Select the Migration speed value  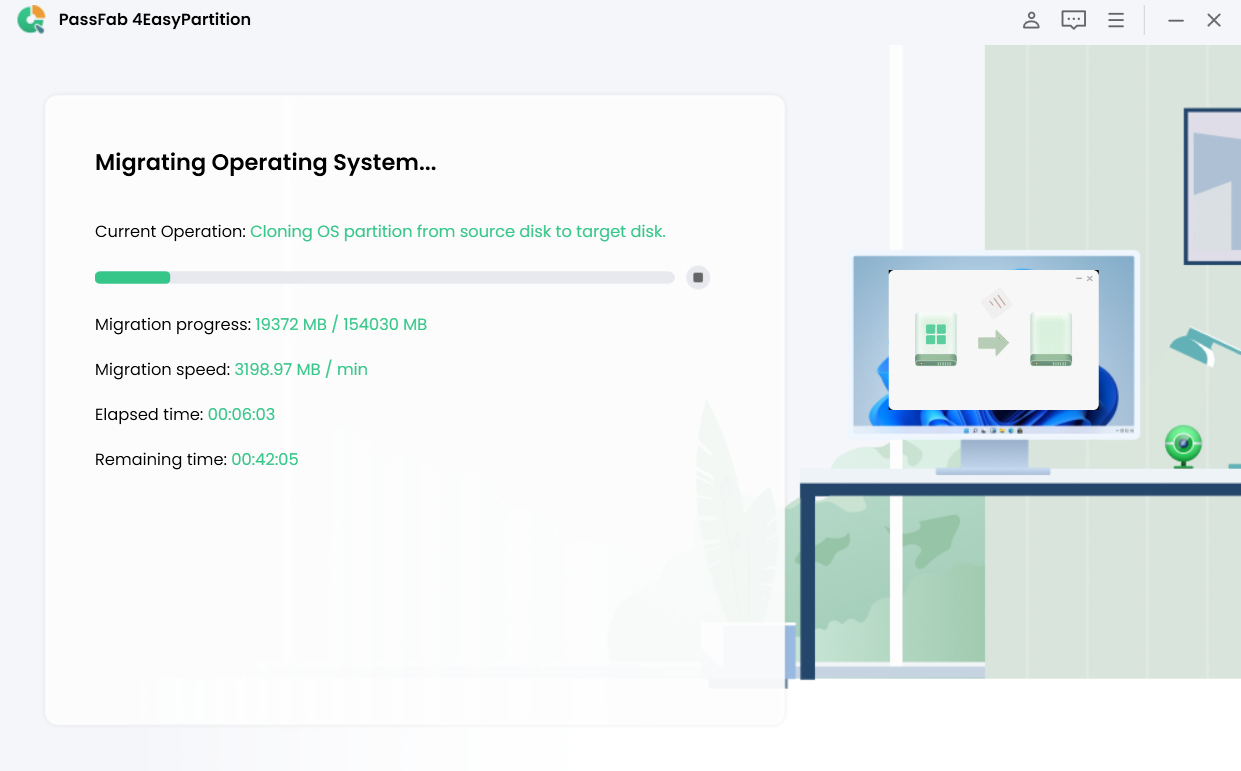[x=301, y=369]
